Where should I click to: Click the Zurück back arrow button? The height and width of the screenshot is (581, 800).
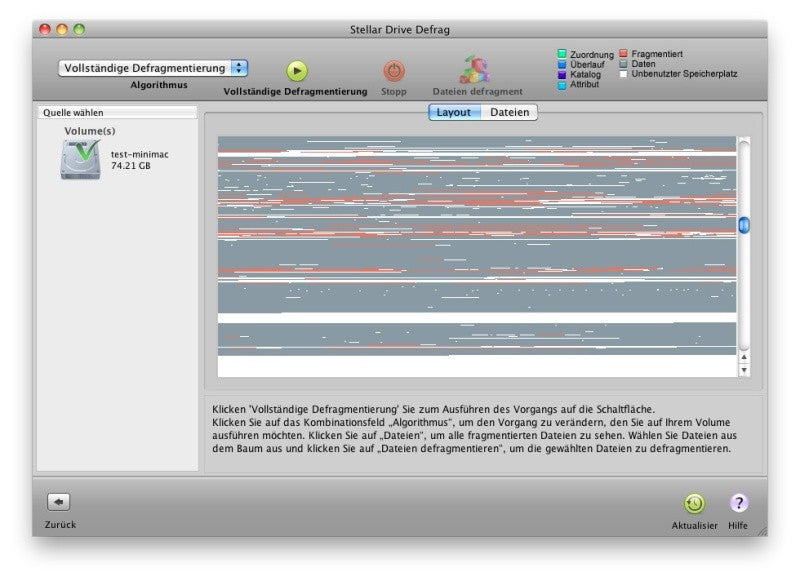59,502
